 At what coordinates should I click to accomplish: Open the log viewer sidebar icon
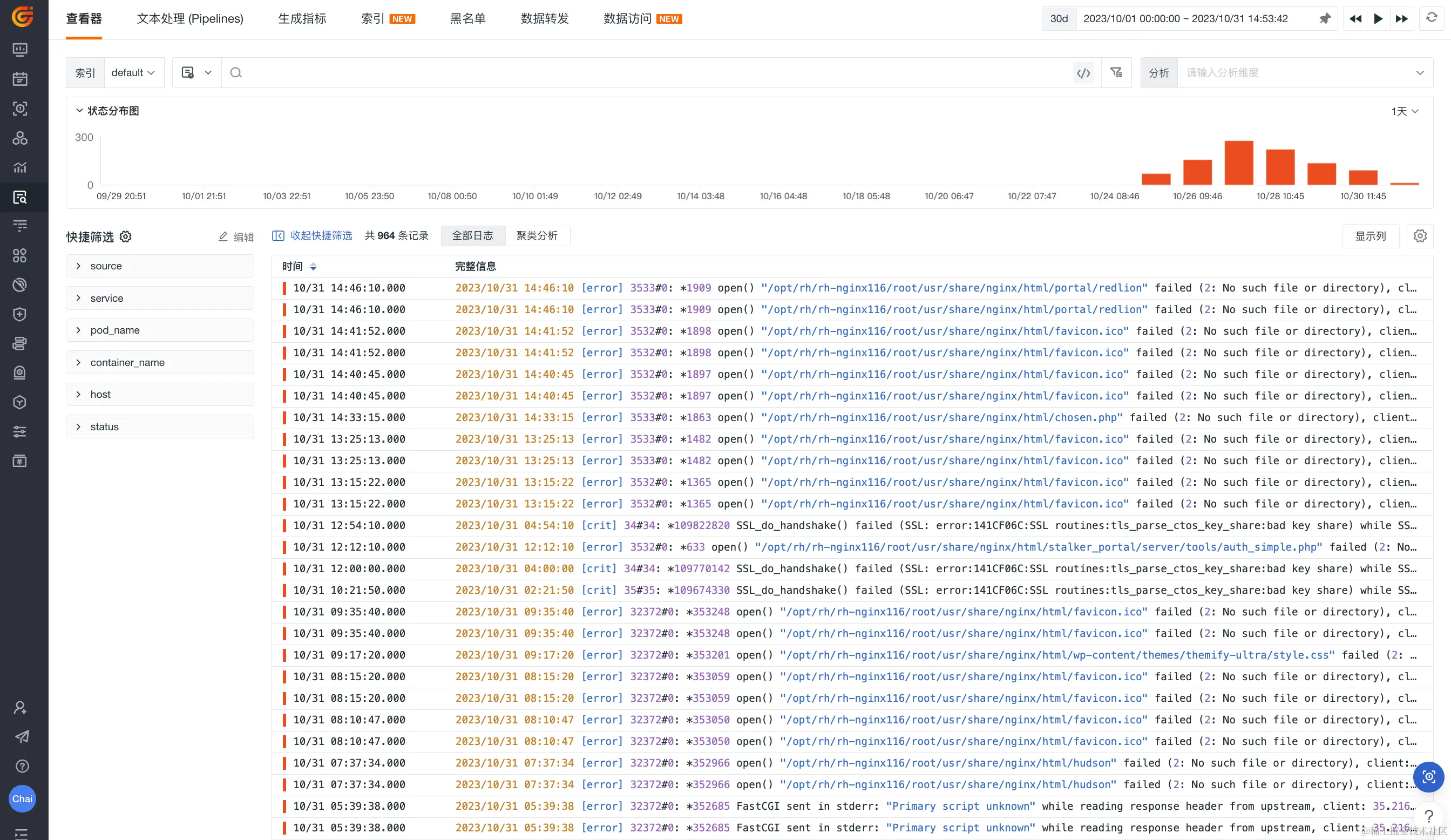click(x=20, y=198)
